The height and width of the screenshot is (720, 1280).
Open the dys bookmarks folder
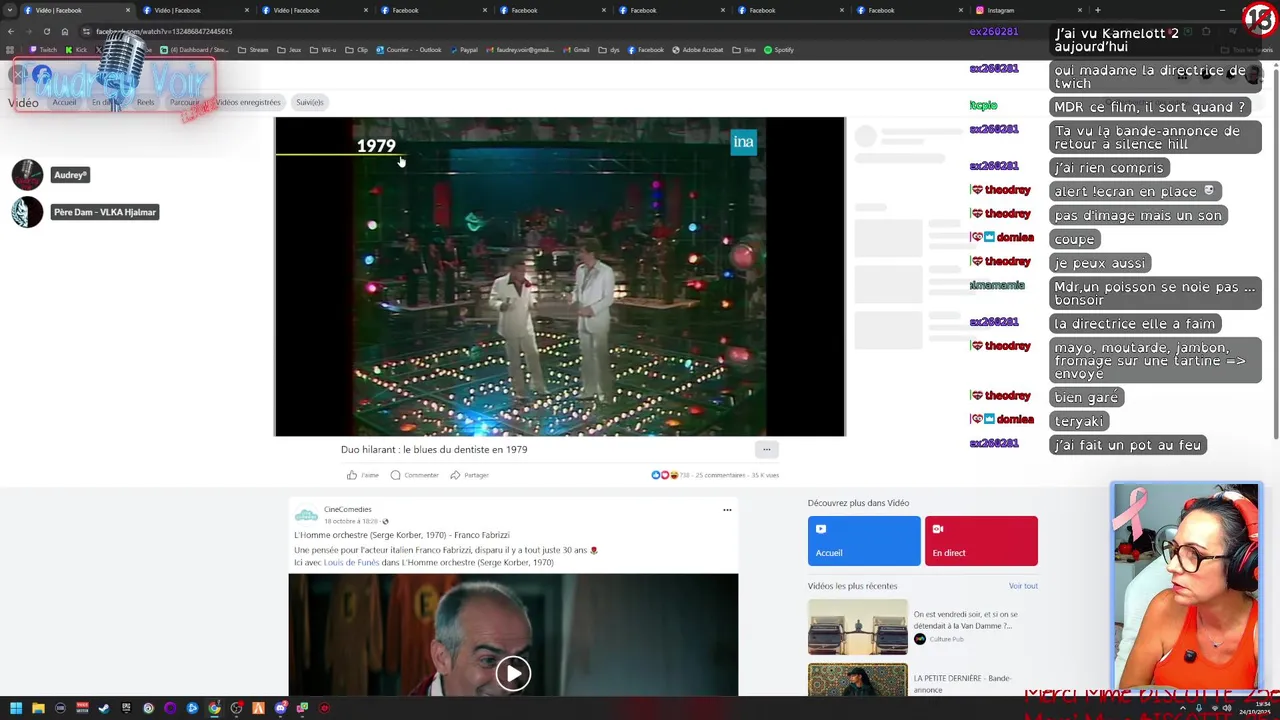click(x=609, y=50)
